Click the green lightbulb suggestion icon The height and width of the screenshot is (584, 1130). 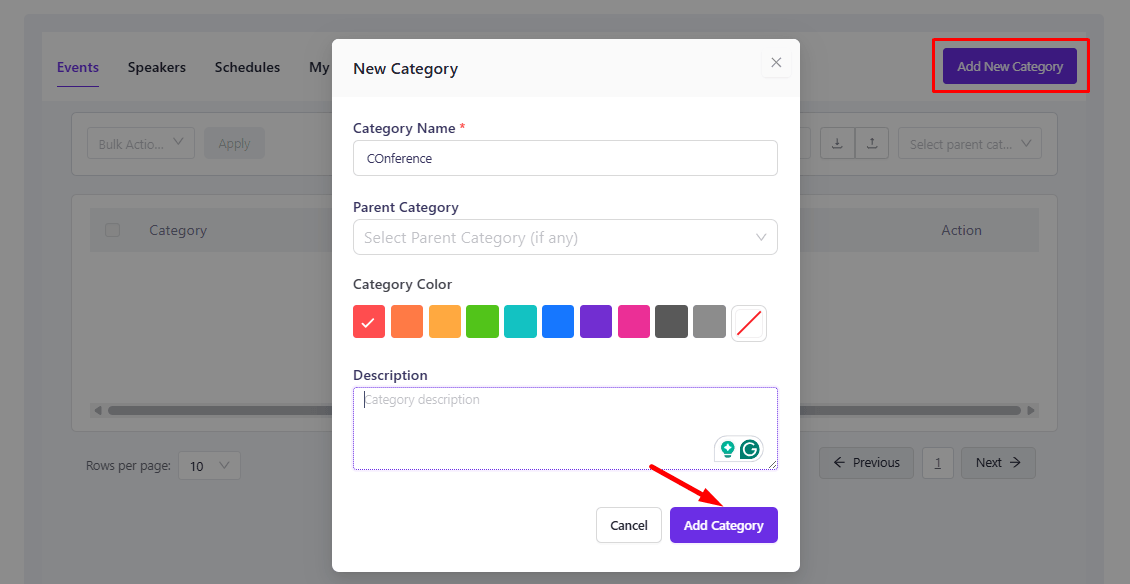coord(727,450)
